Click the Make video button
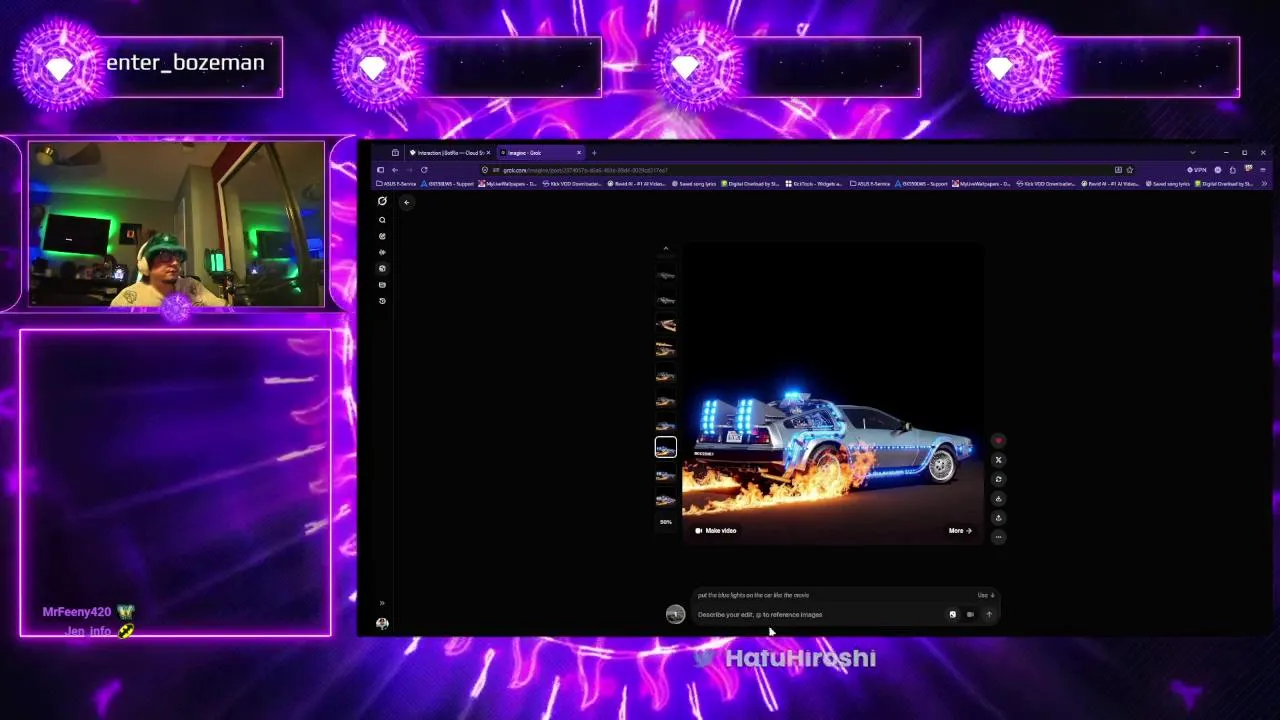The image size is (1280, 720). [715, 531]
